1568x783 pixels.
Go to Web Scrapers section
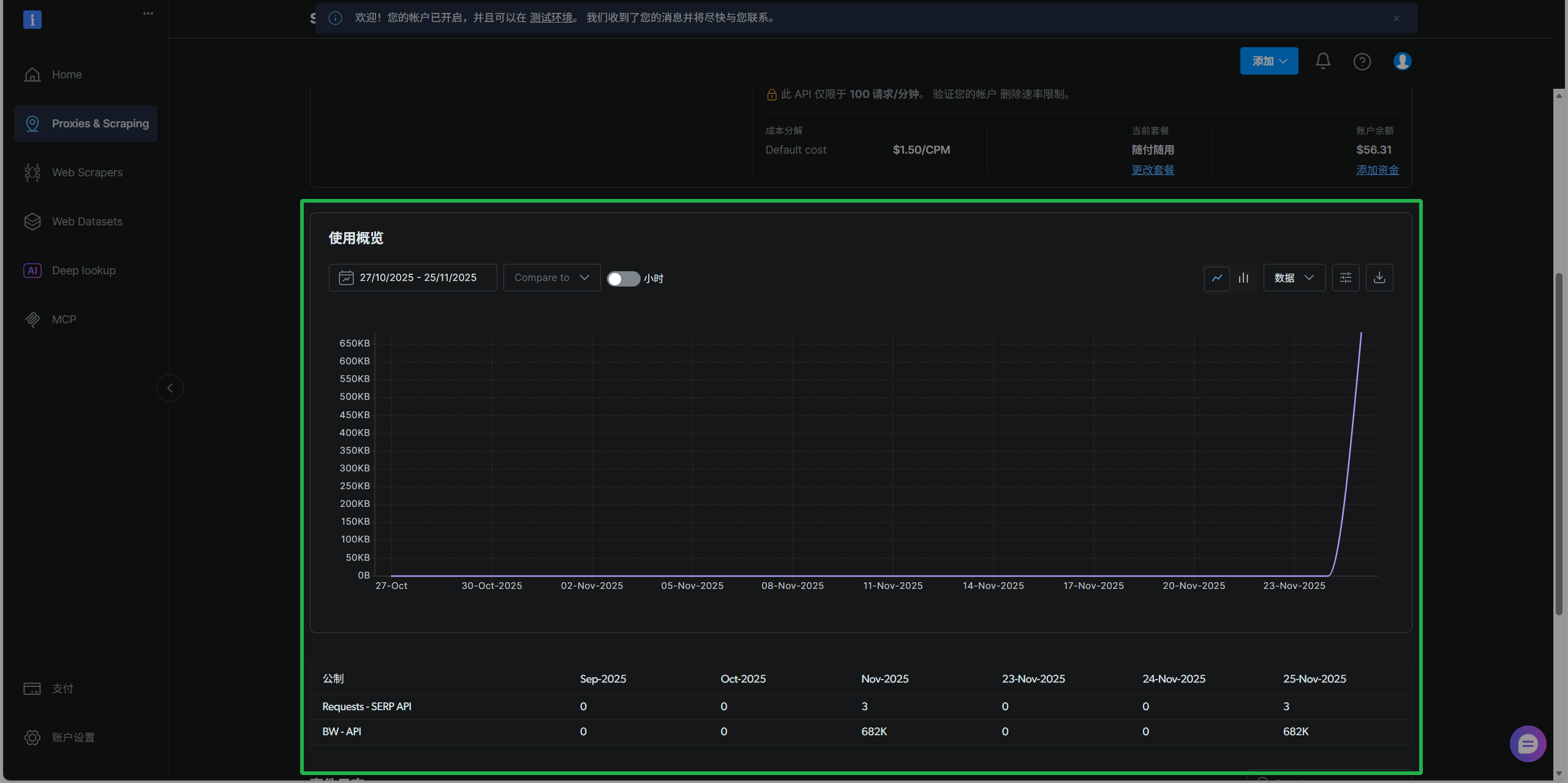pyautogui.click(x=87, y=173)
